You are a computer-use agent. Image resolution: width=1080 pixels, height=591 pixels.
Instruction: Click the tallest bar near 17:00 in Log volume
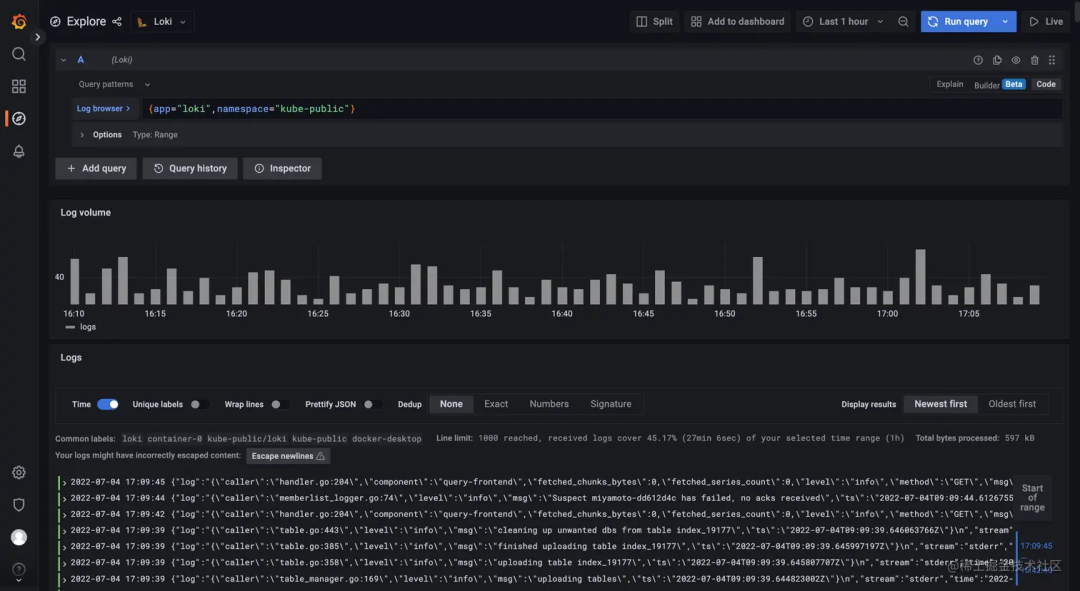pos(920,277)
